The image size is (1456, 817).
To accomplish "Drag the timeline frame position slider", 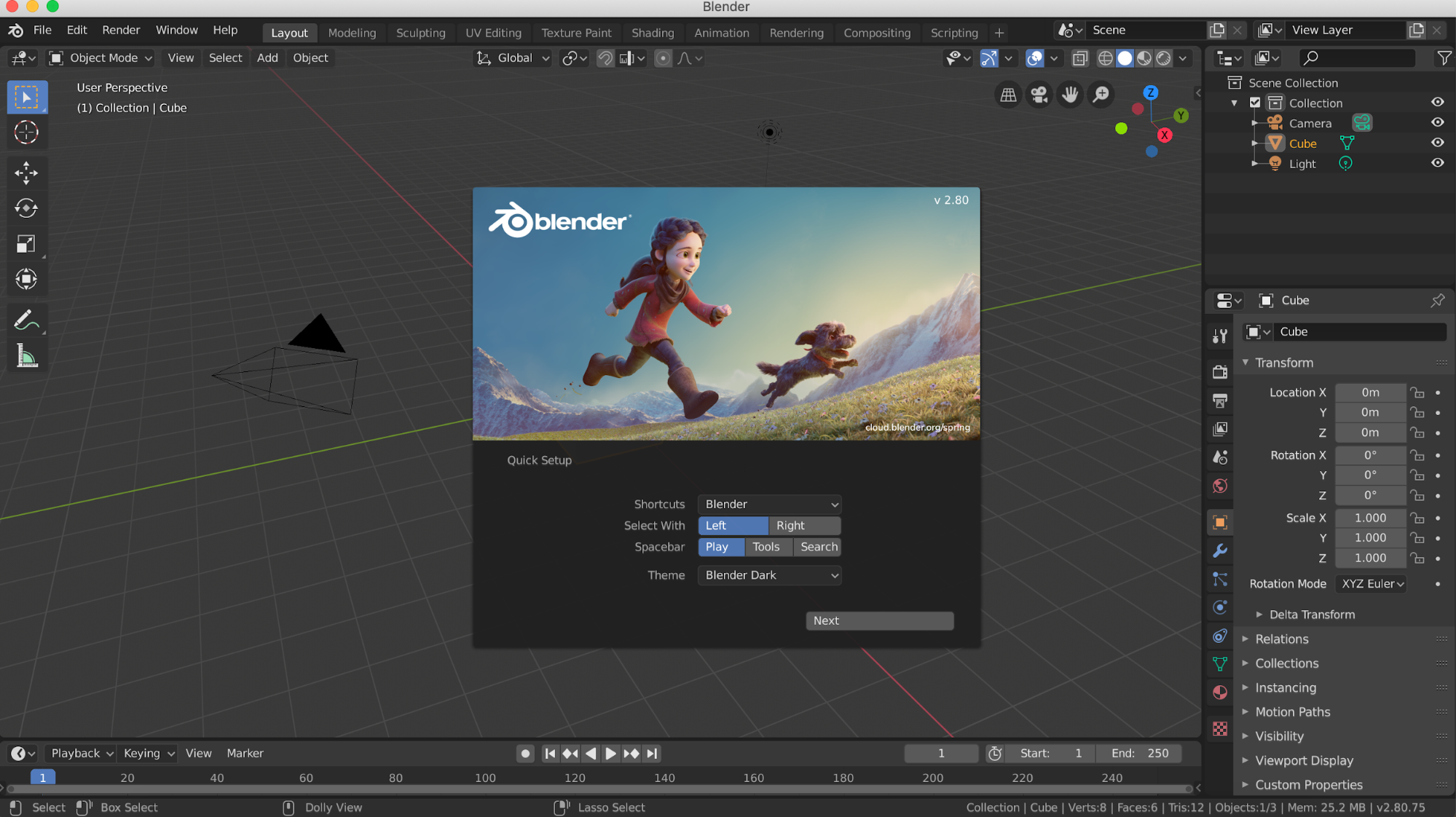I will pos(42,777).
